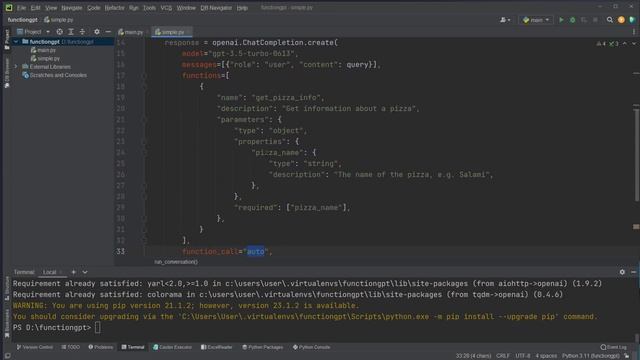
Task: Run the main configuration with green play button
Action: point(561,20)
